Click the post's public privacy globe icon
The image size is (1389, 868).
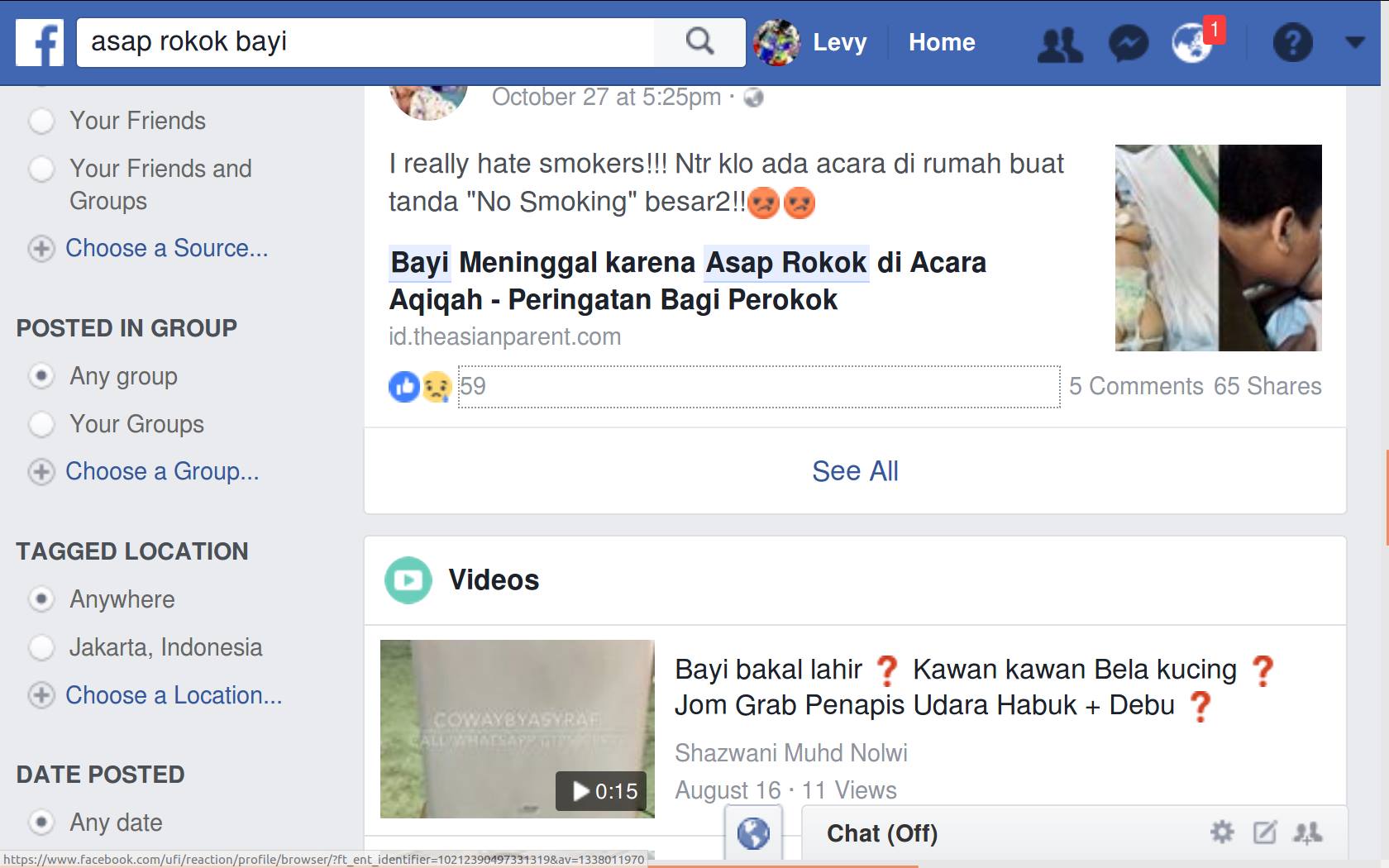pyautogui.click(x=753, y=98)
